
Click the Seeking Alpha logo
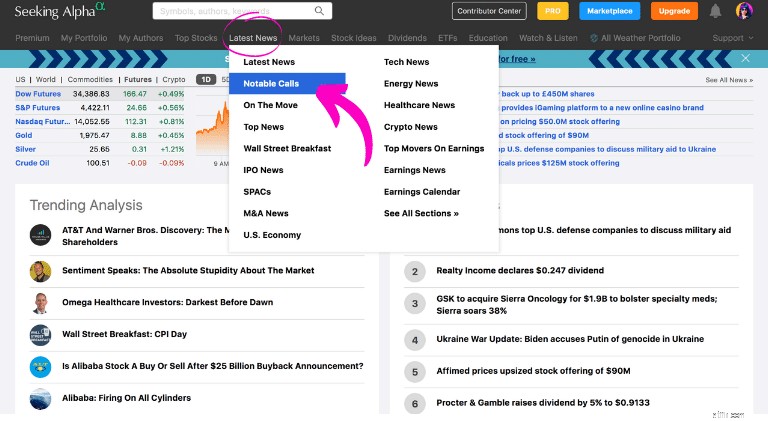coord(59,11)
